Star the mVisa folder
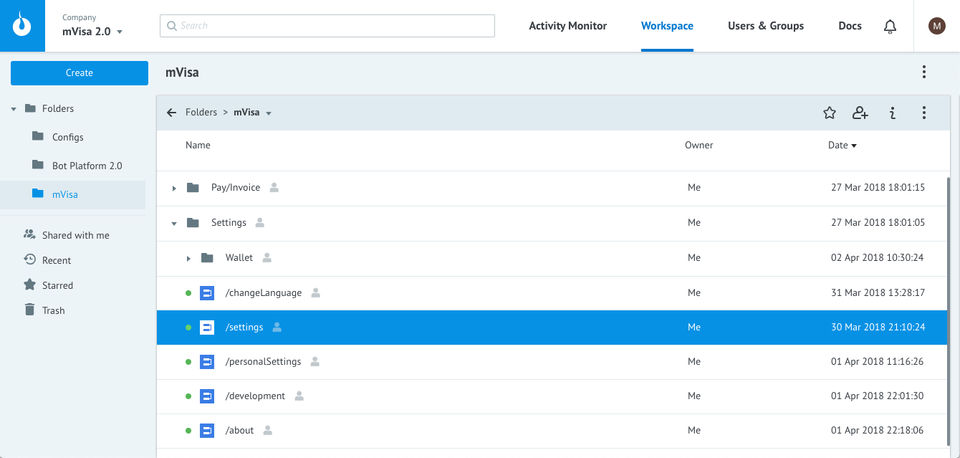The height and width of the screenshot is (458, 960). point(829,113)
